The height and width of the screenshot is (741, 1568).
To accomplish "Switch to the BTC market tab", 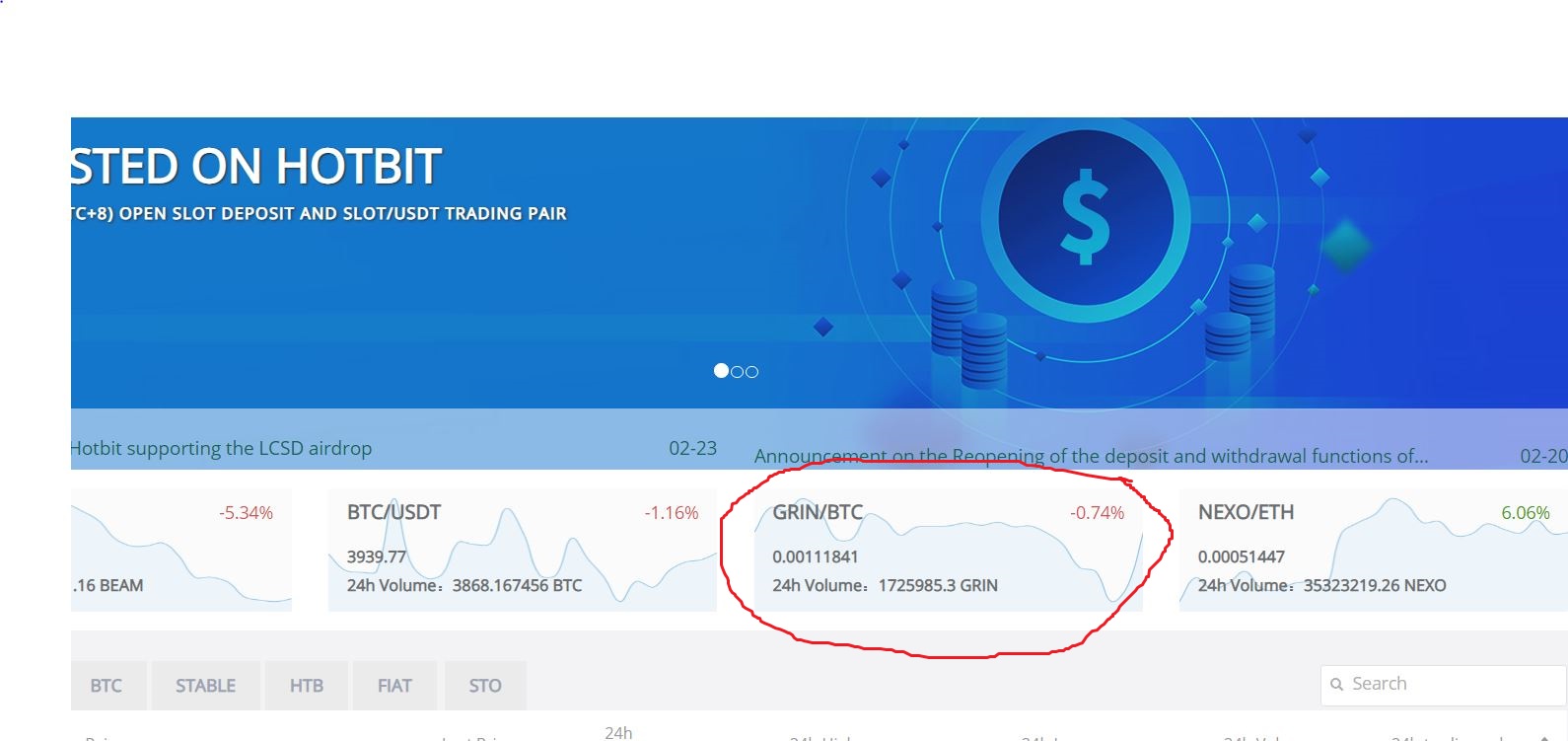I will point(107,686).
